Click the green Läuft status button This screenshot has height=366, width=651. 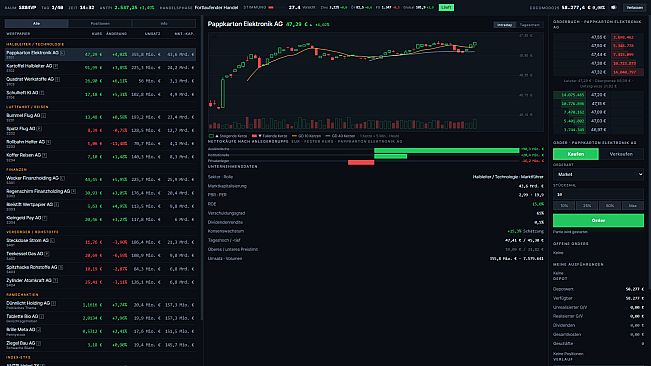[x=446, y=7]
